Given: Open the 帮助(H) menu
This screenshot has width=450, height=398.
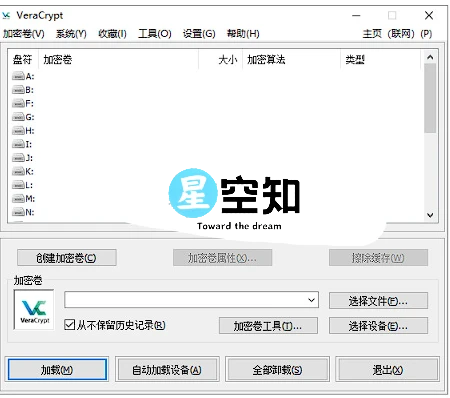Looking at the screenshot, I should (243, 34).
